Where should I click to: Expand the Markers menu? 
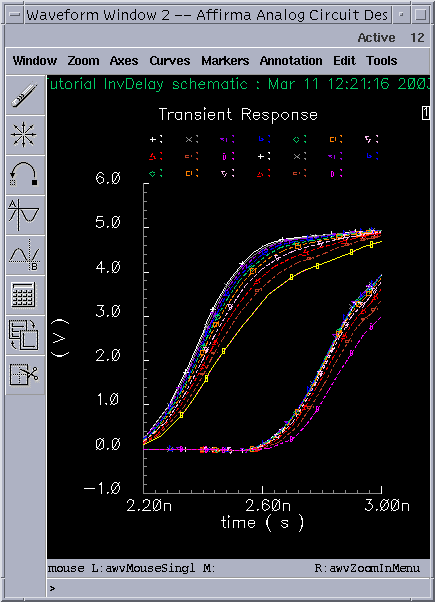tap(225, 61)
